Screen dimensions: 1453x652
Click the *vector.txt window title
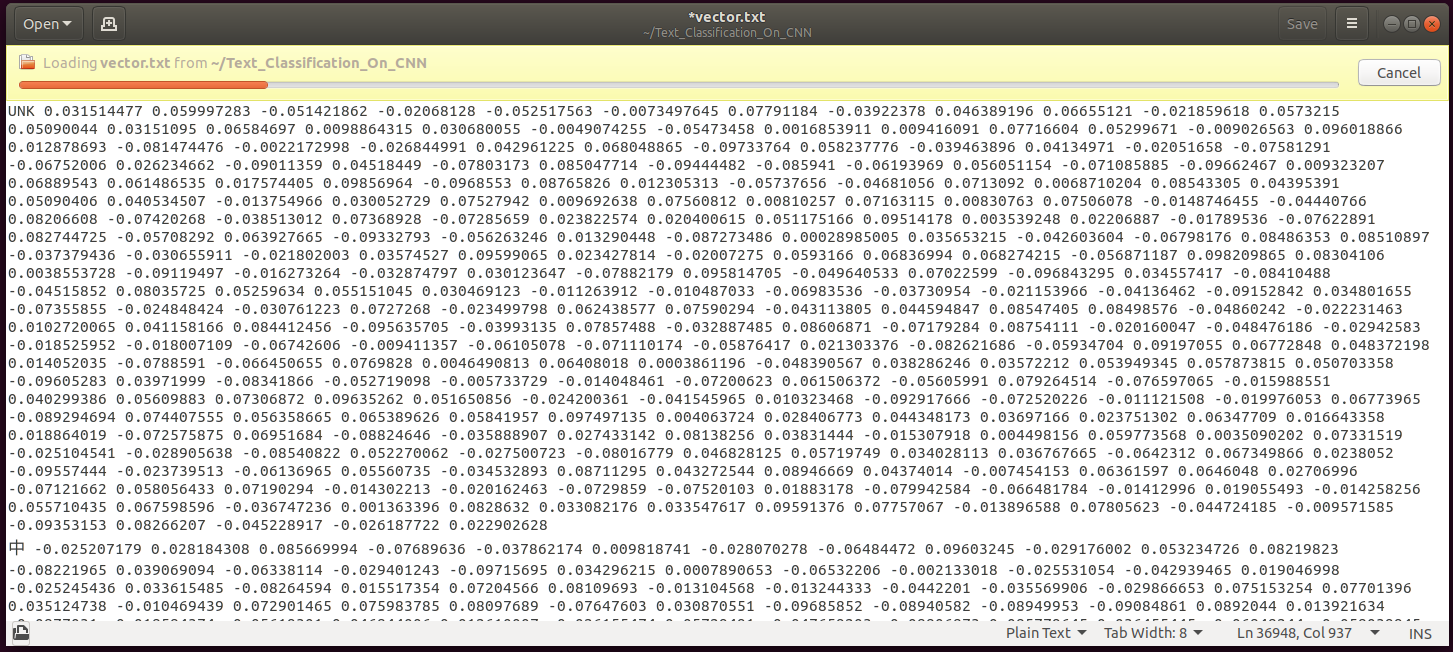727,17
